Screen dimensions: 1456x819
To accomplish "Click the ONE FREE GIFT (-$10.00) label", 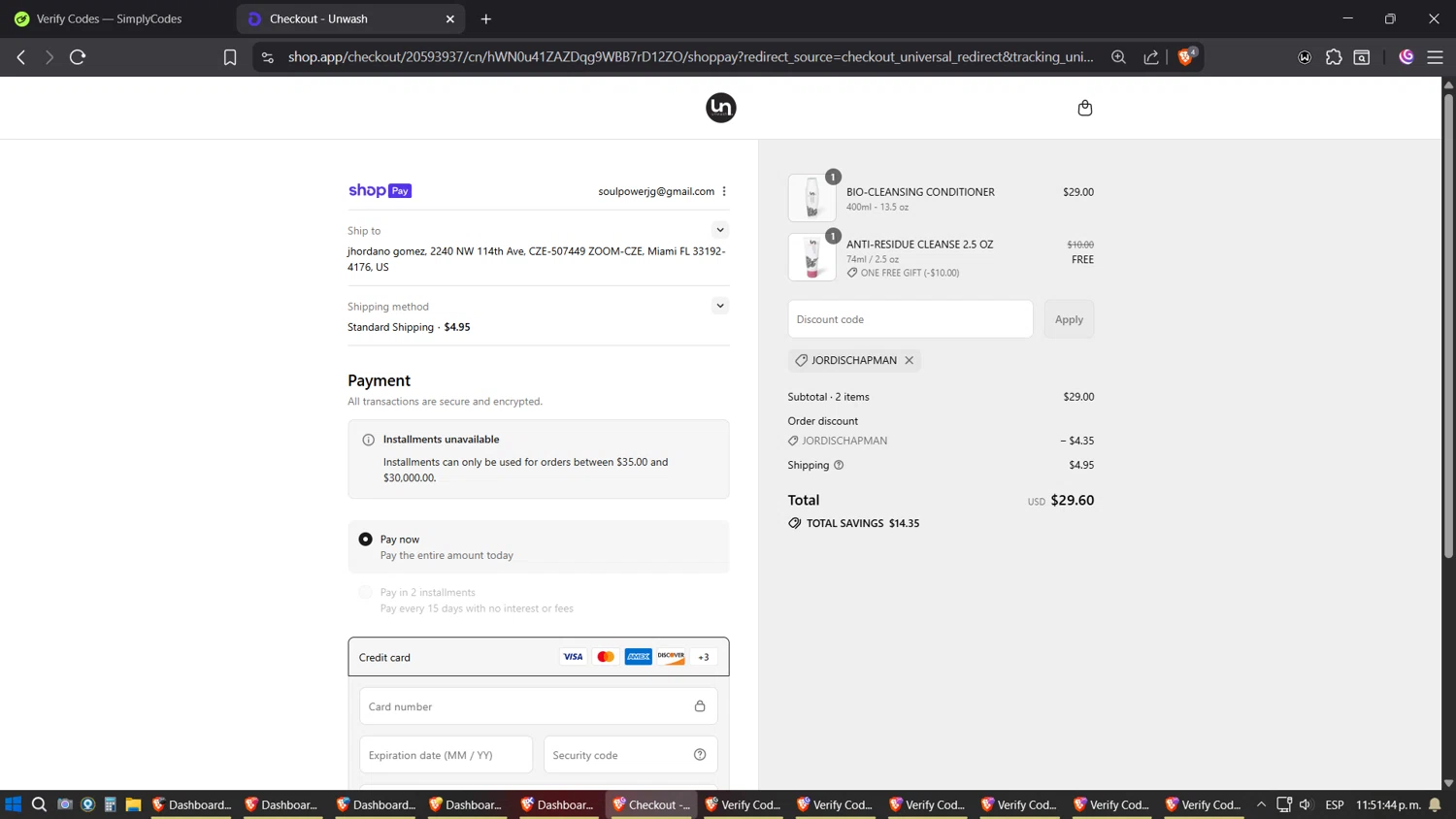I will coord(910,273).
